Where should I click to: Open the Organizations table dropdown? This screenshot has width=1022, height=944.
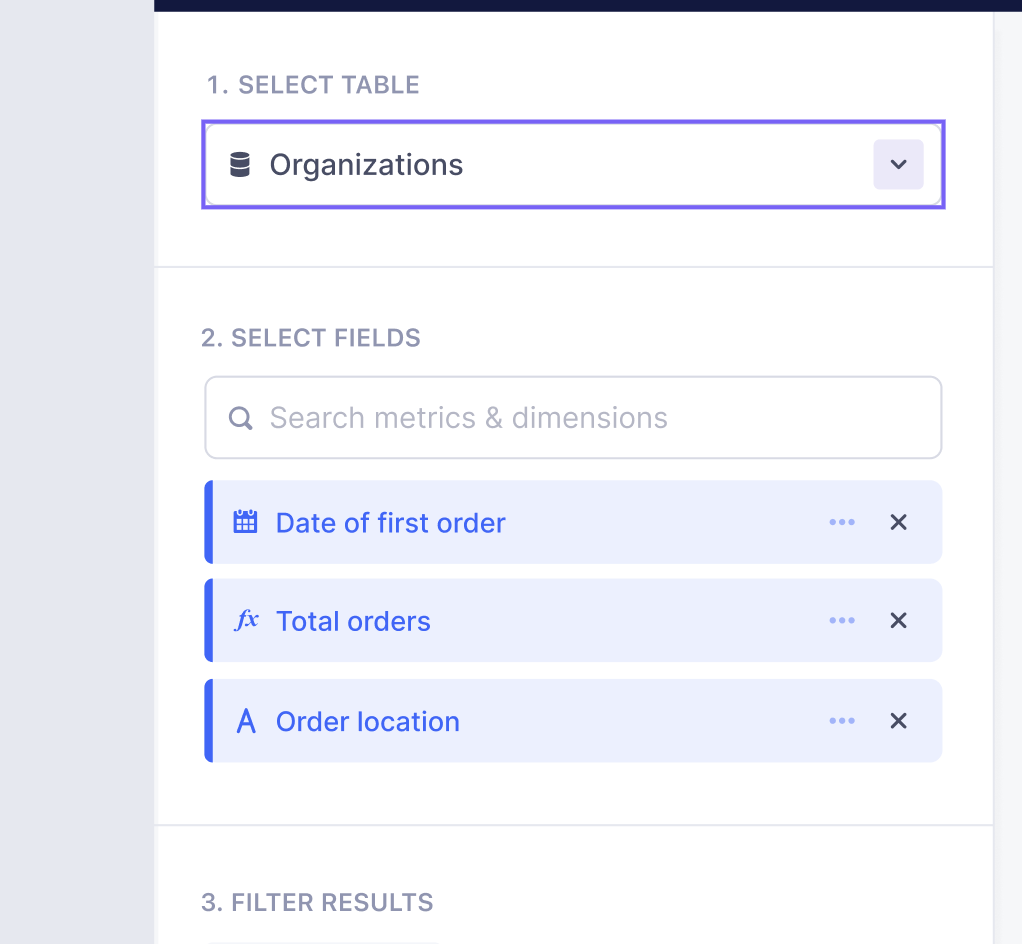[897, 164]
